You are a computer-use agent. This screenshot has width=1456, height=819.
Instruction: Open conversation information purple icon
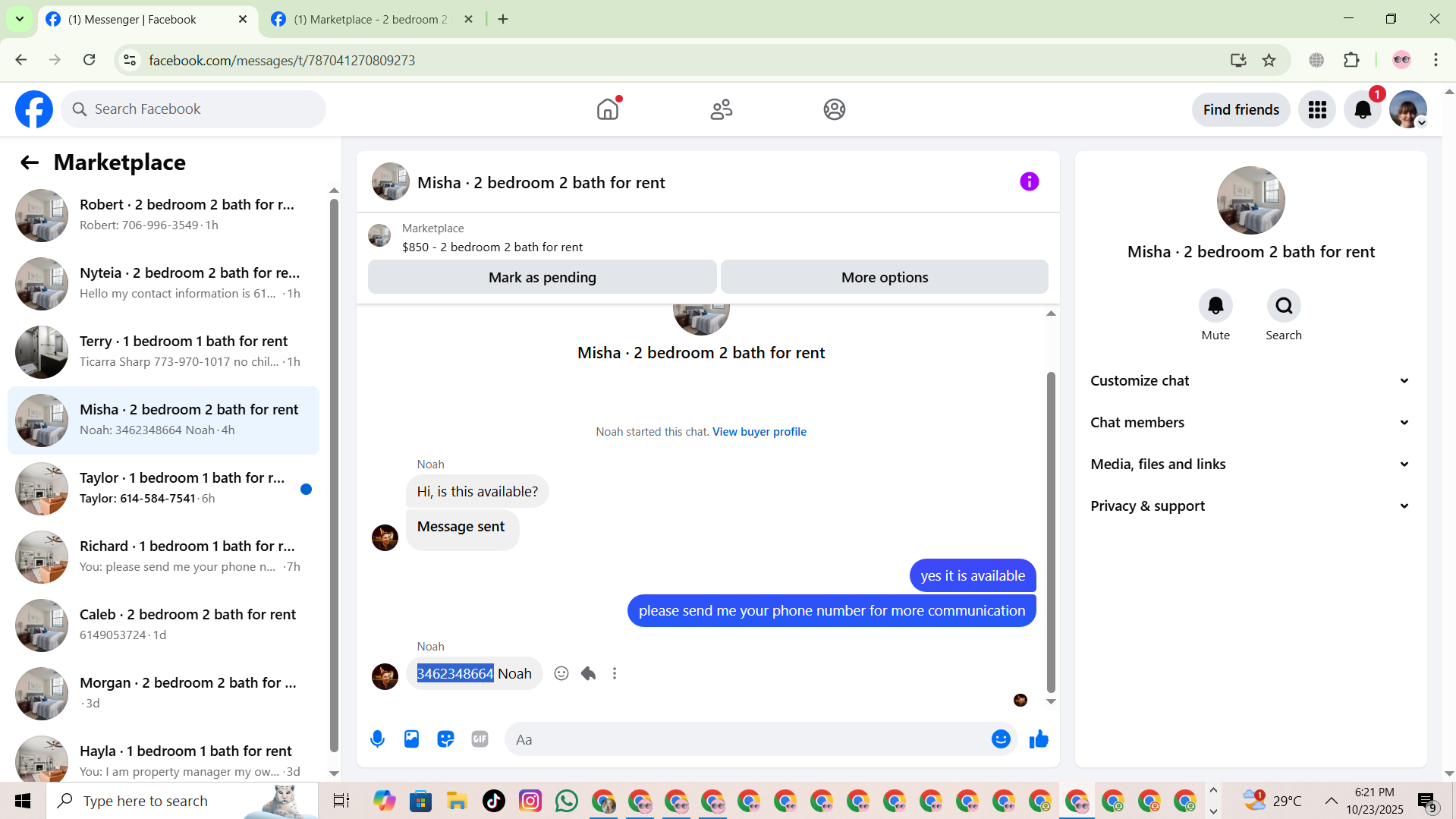[1029, 181]
